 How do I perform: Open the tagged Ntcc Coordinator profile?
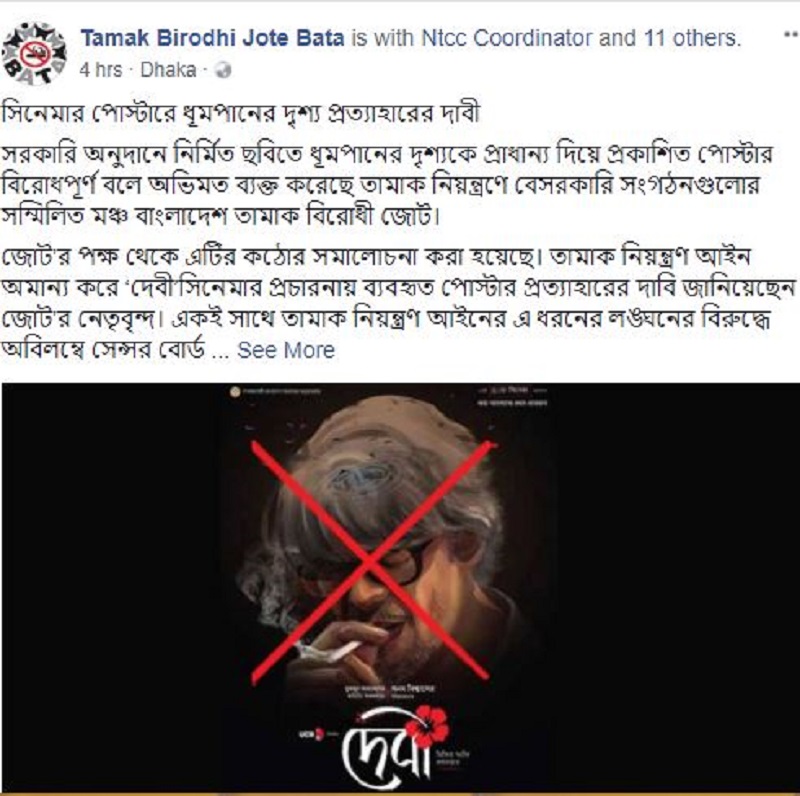point(507,38)
